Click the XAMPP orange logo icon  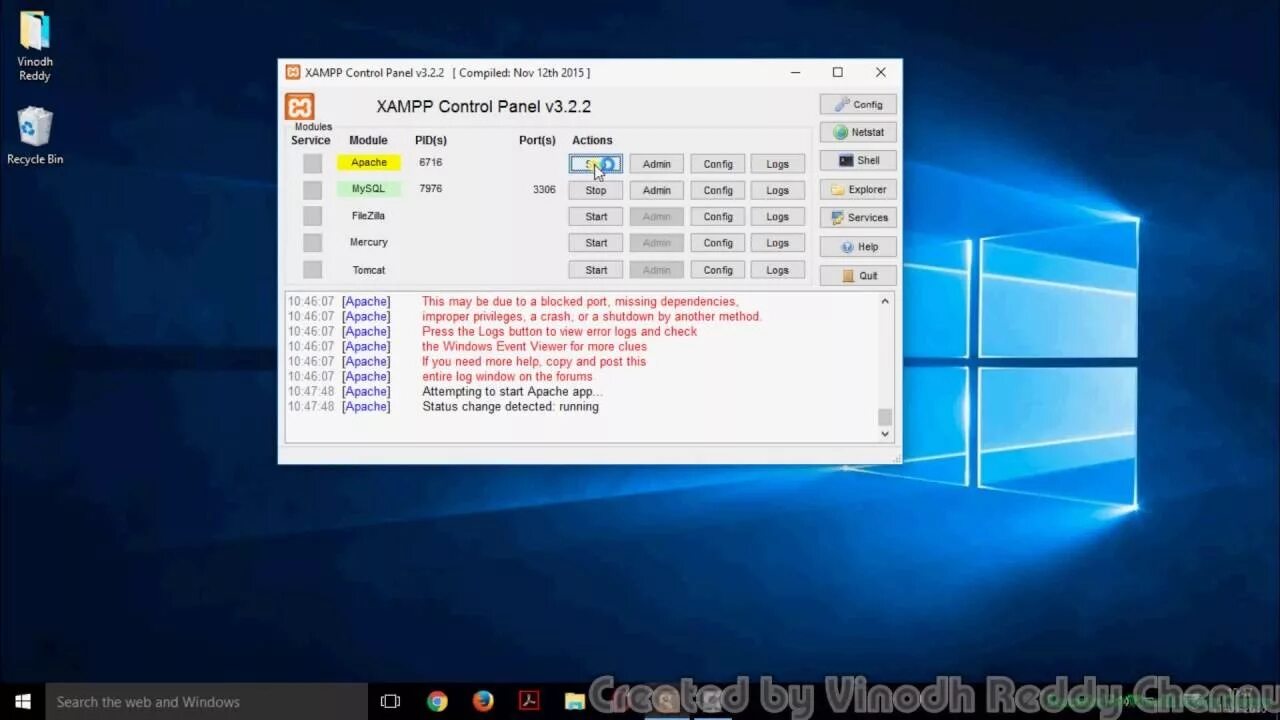299,106
